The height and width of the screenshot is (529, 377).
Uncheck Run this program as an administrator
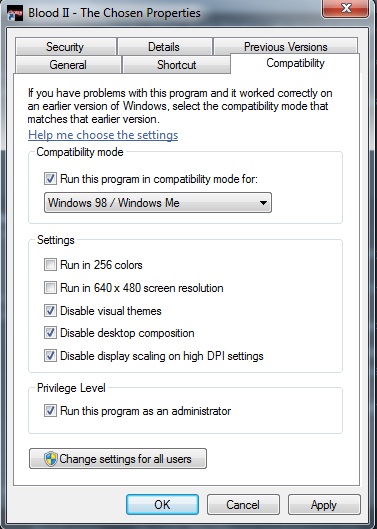(50, 411)
